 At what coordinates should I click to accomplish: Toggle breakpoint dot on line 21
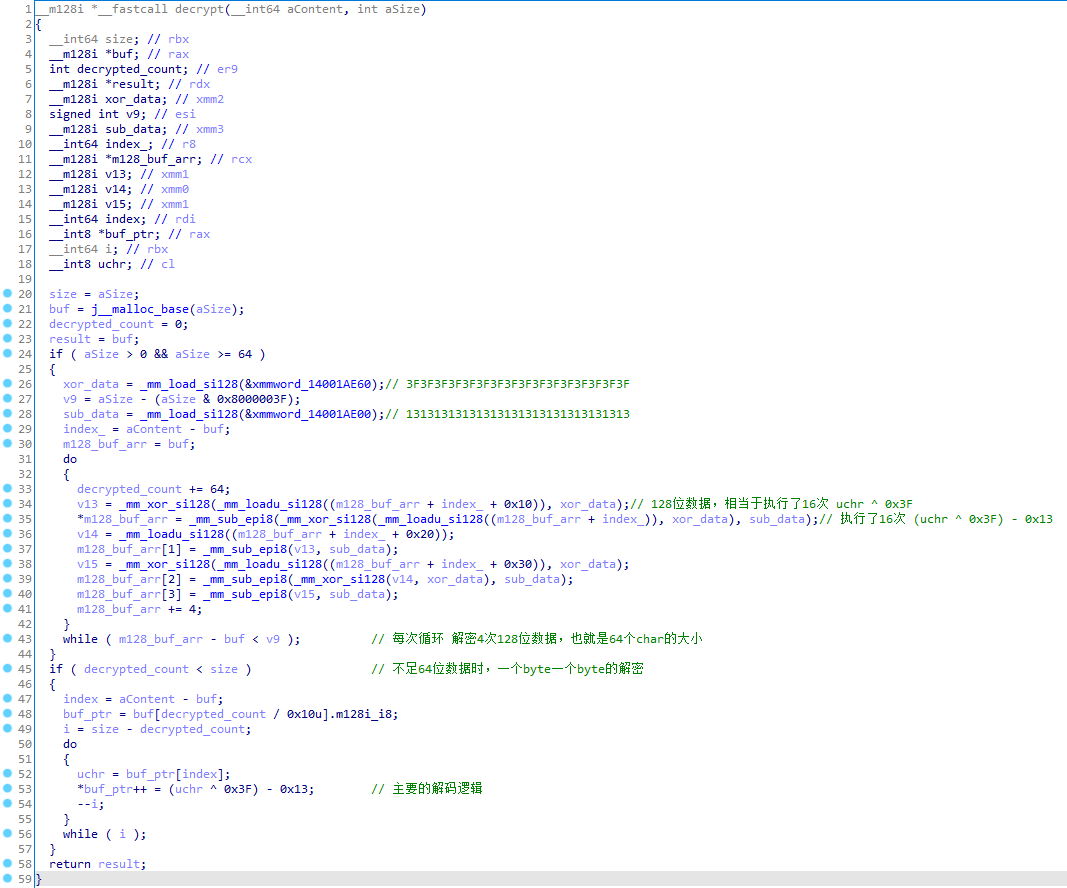pyautogui.click(x=7, y=308)
